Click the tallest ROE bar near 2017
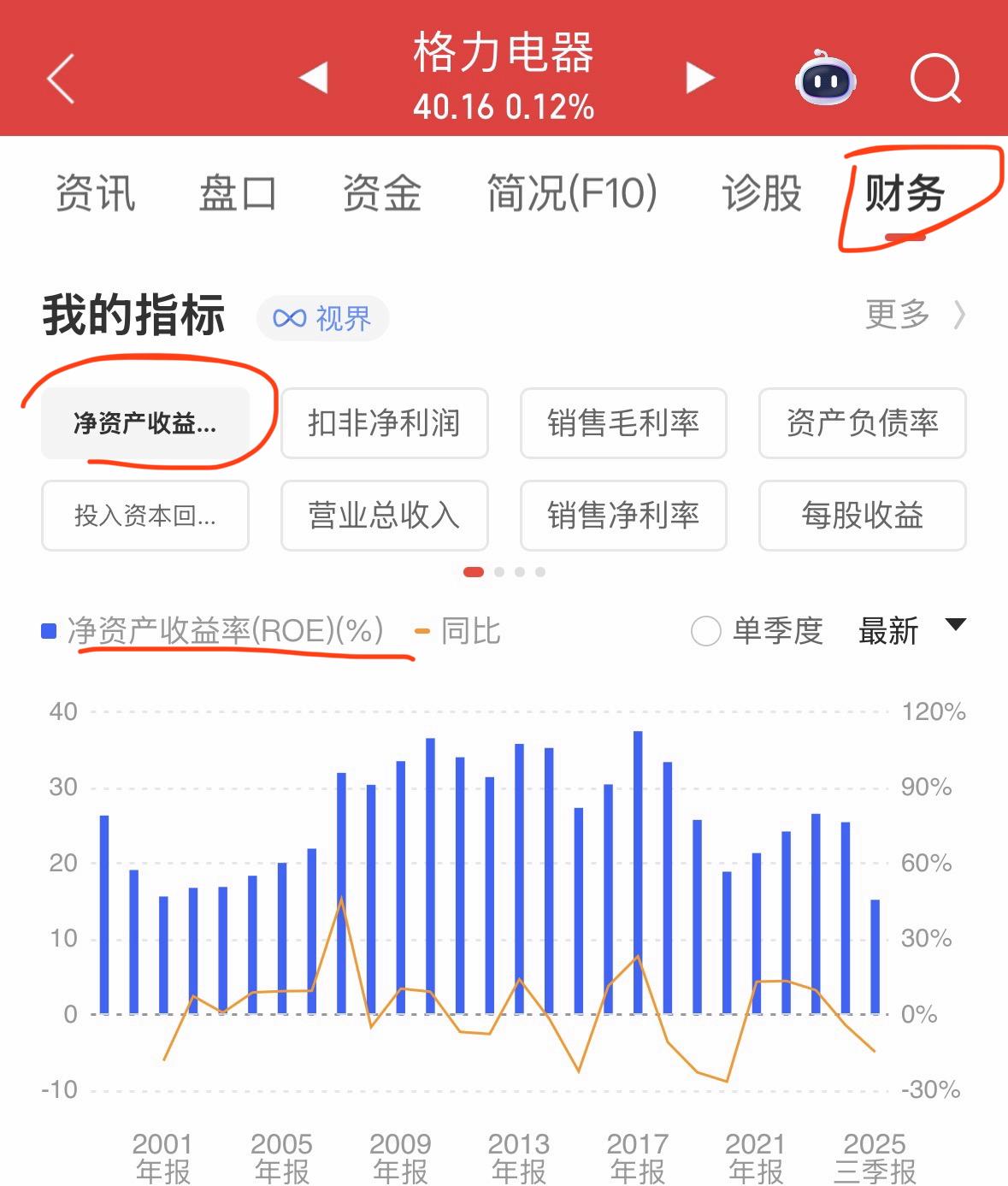Image resolution: width=1008 pixels, height=1186 pixels. 638,872
